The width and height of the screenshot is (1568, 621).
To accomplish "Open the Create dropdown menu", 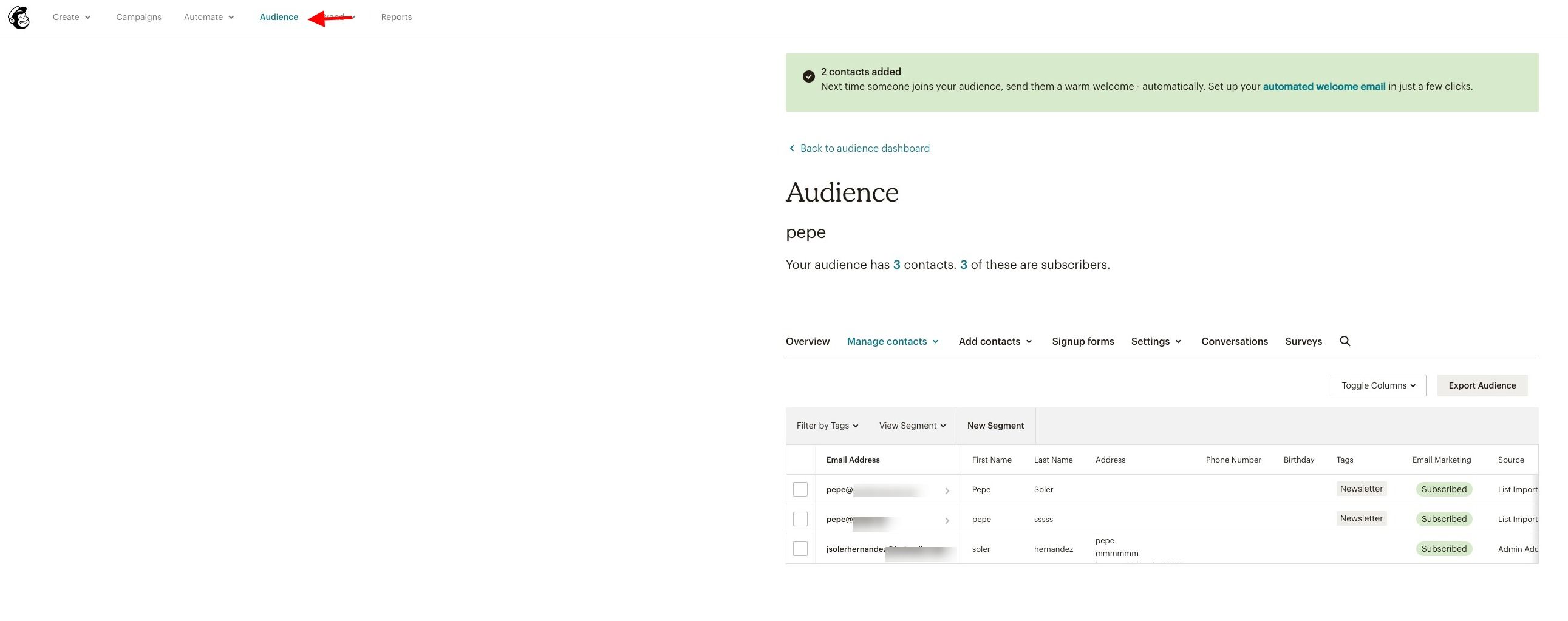I will (71, 17).
